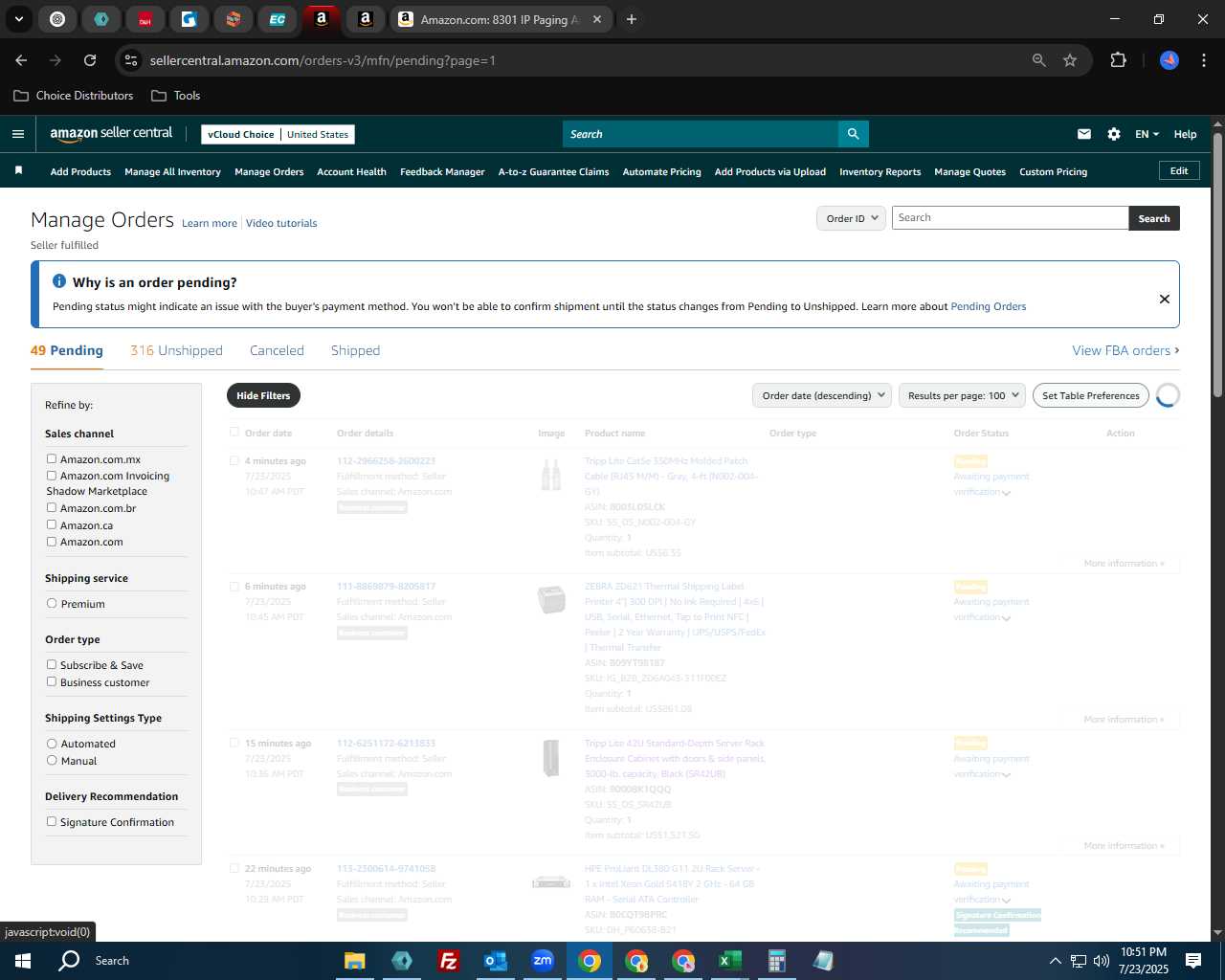Screen dimensions: 1225x980
Task: Open Chrome profile avatar
Action: click(x=1169, y=60)
